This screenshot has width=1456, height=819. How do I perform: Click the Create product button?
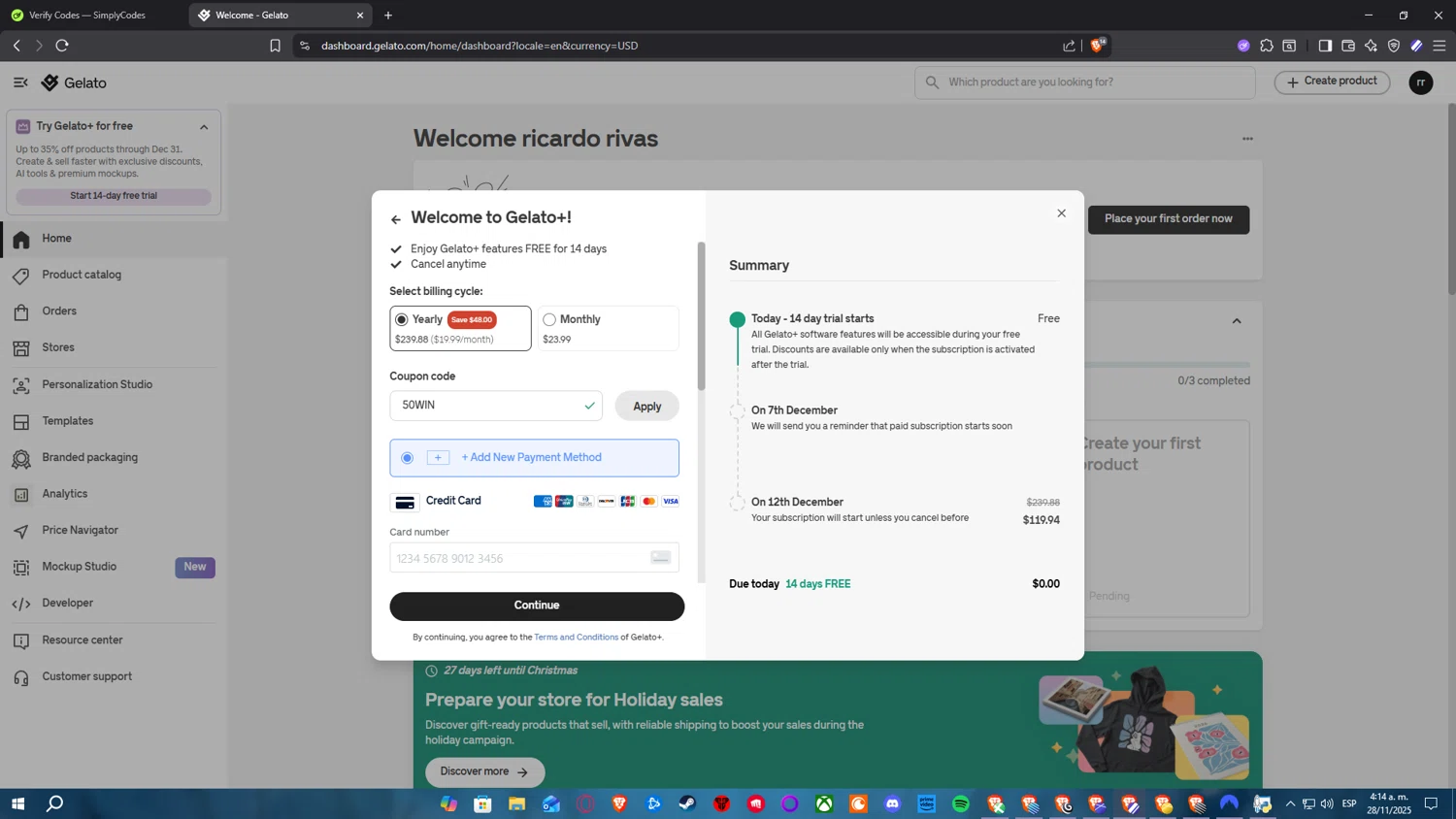(1332, 82)
